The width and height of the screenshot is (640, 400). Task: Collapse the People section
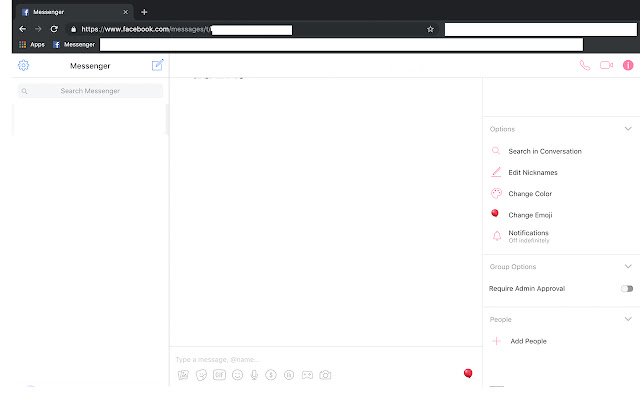tap(628, 319)
